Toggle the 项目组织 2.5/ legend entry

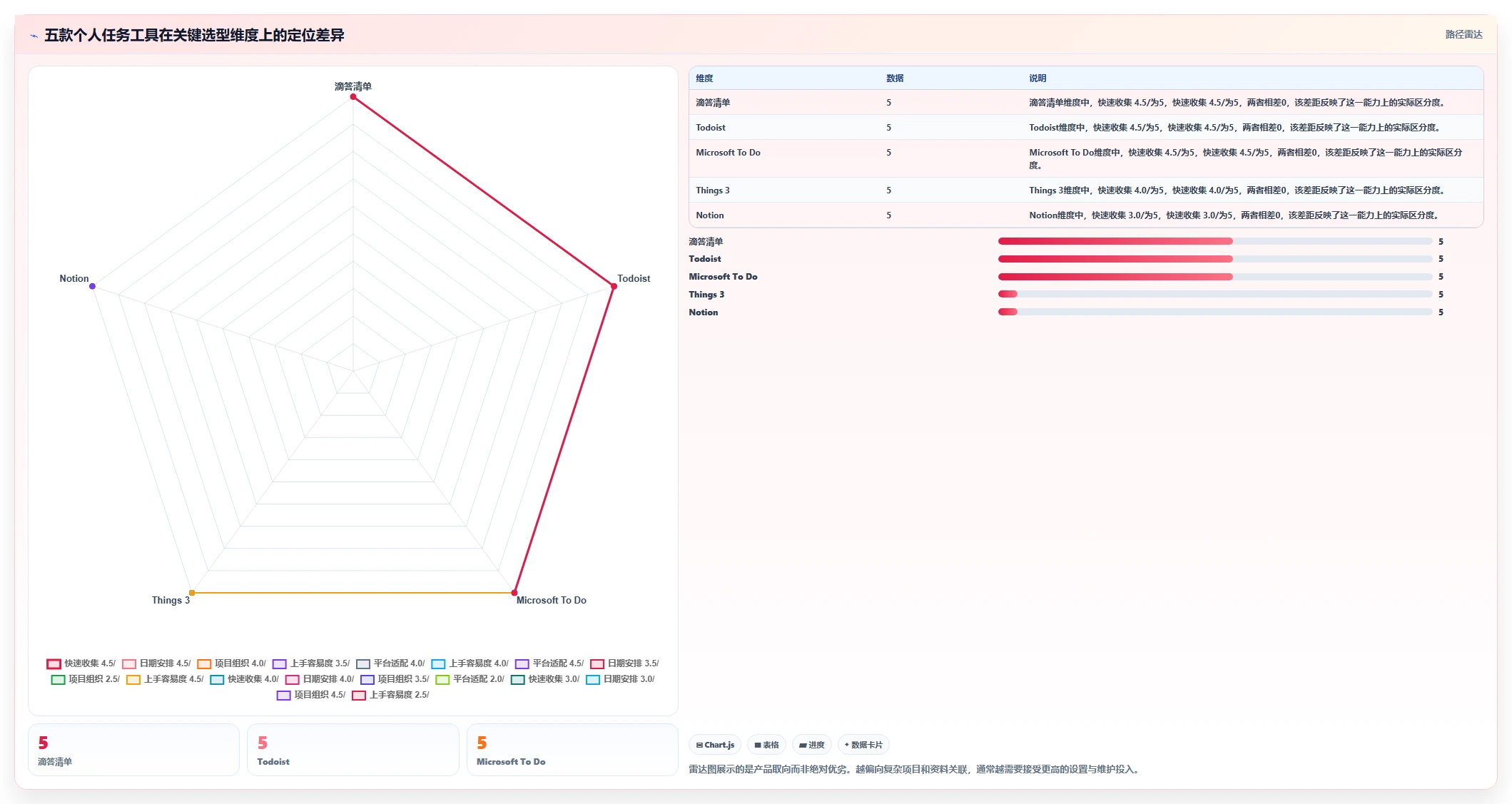[86, 679]
